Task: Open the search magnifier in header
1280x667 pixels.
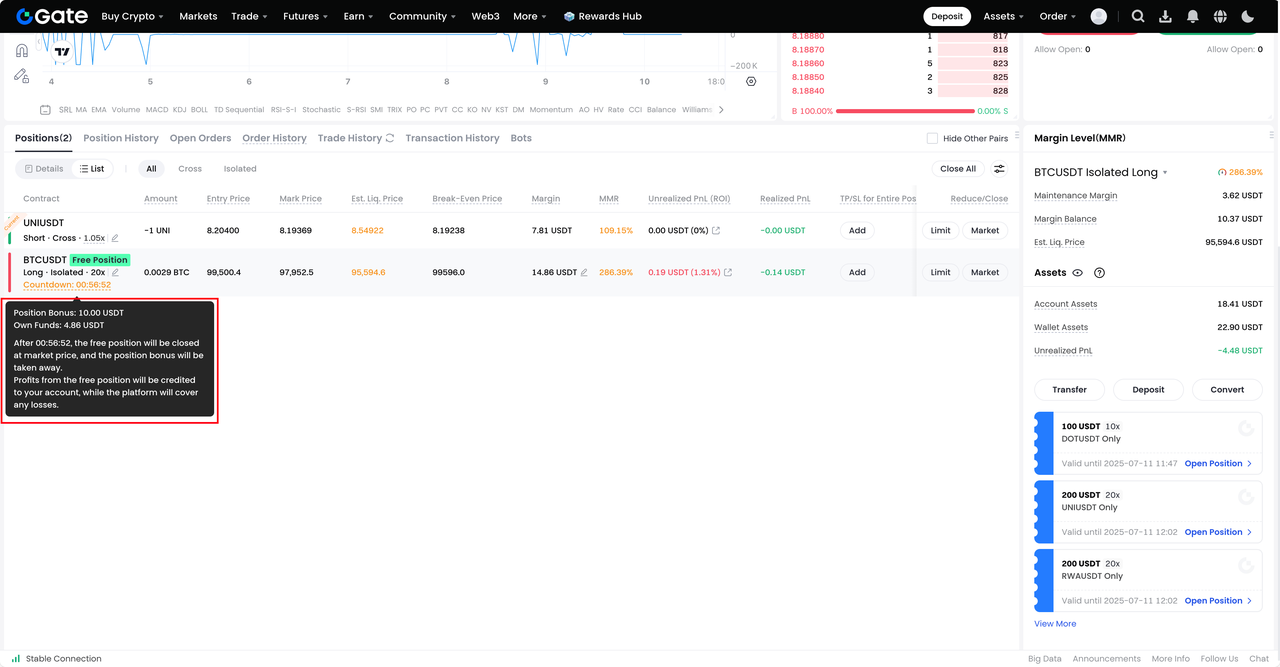Action: coord(1138,16)
